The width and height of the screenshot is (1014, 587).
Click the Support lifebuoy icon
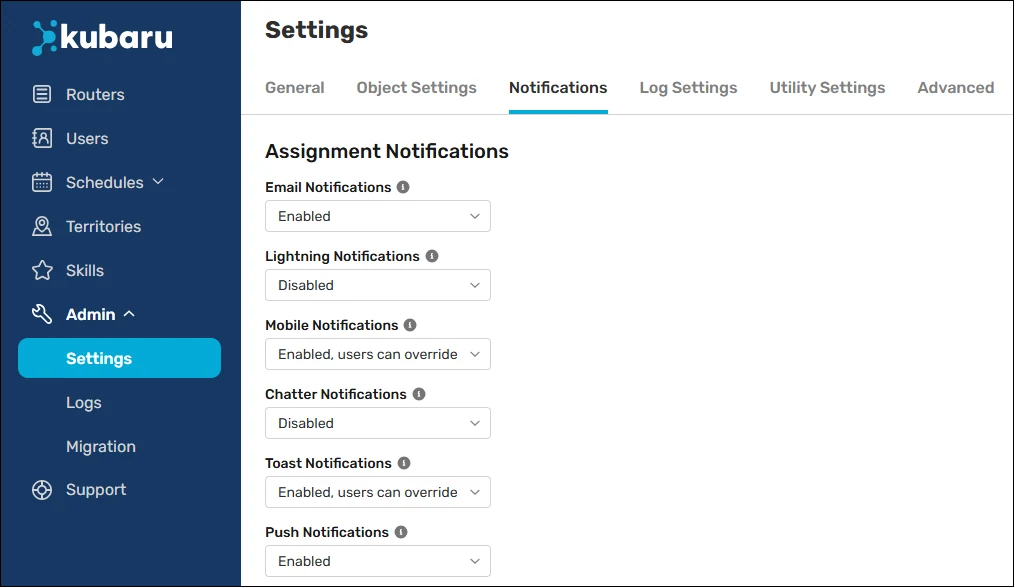click(42, 490)
